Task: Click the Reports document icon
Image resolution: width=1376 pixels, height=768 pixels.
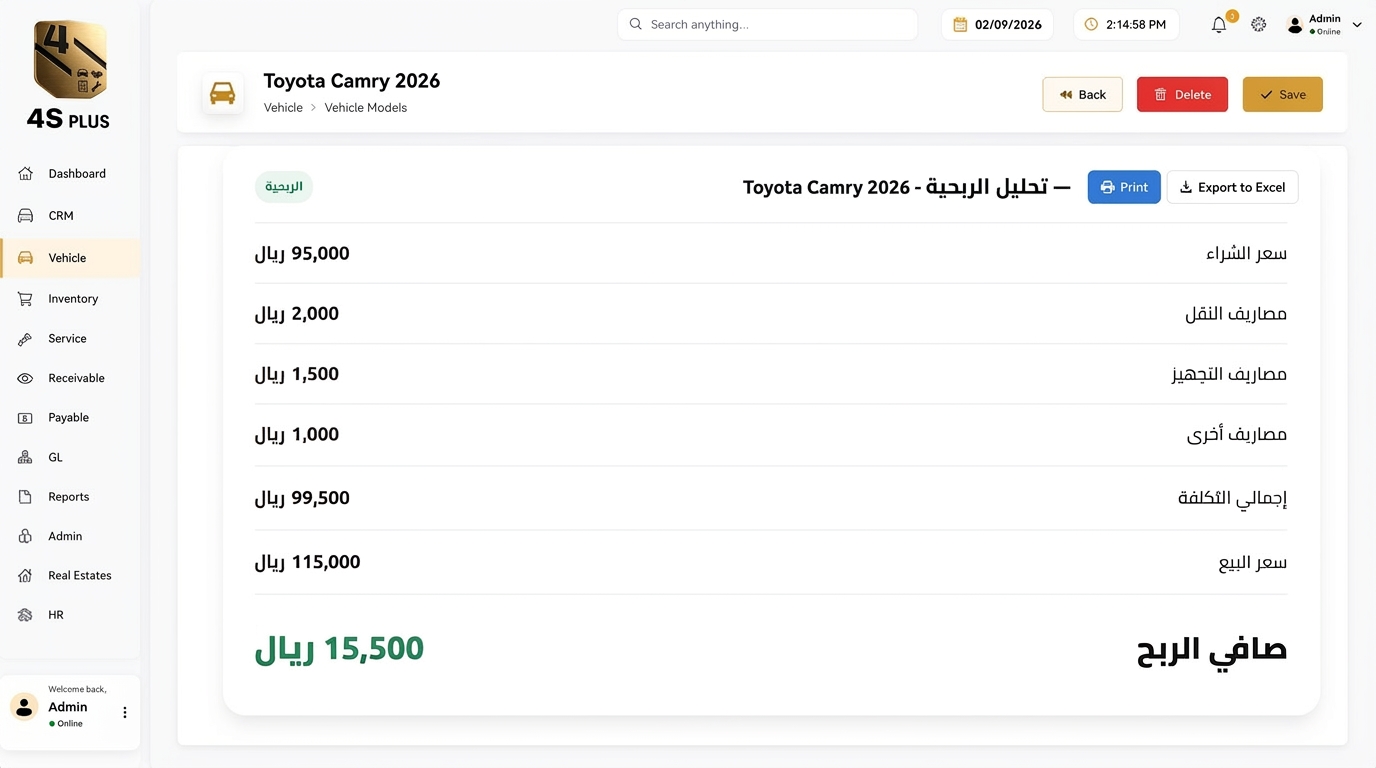Action: (x=26, y=496)
